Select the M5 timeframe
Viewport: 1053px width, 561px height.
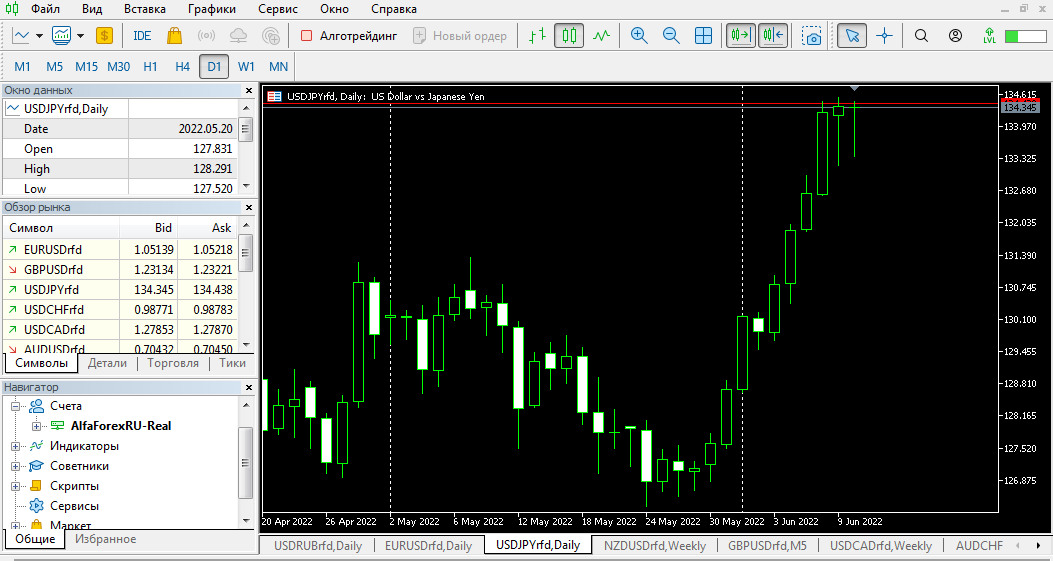(54, 67)
